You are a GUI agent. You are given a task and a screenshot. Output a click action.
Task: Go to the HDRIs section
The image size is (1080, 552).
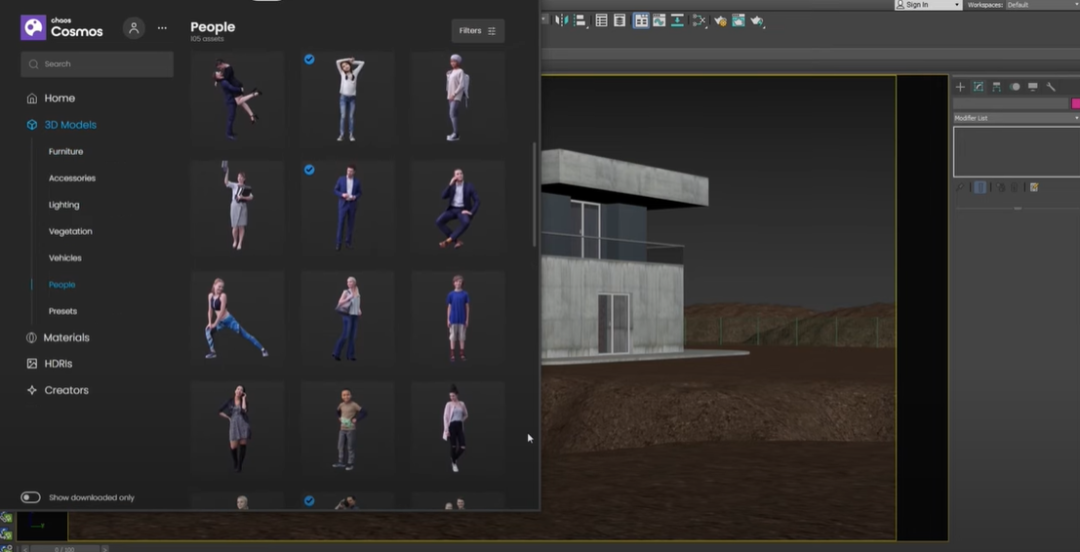pos(58,364)
